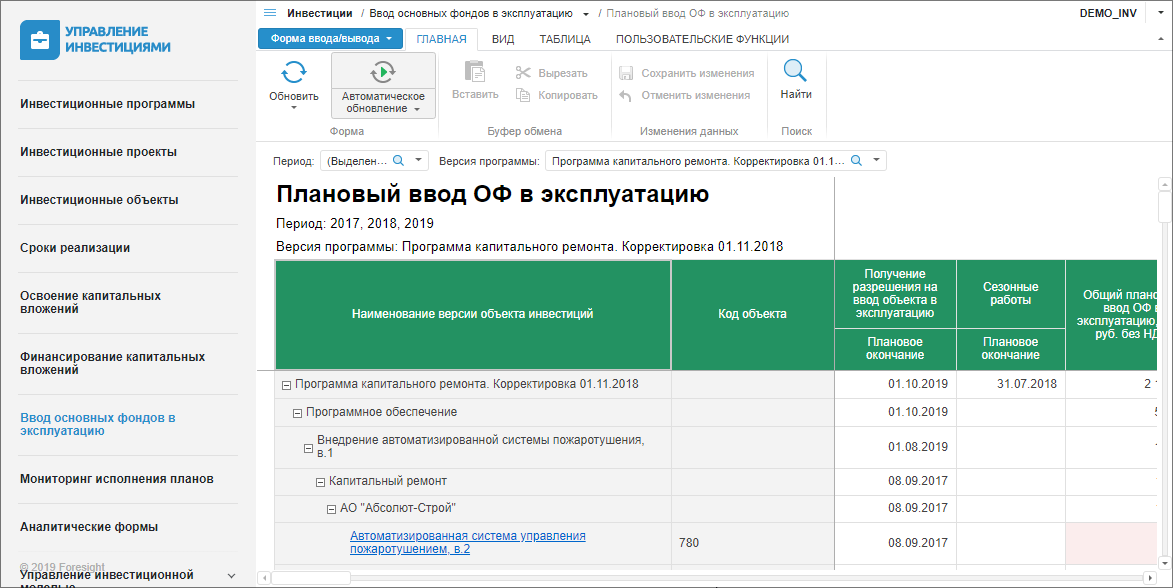Open Версия программы dropdown arrow
1173x588 pixels.
(876, 160)
